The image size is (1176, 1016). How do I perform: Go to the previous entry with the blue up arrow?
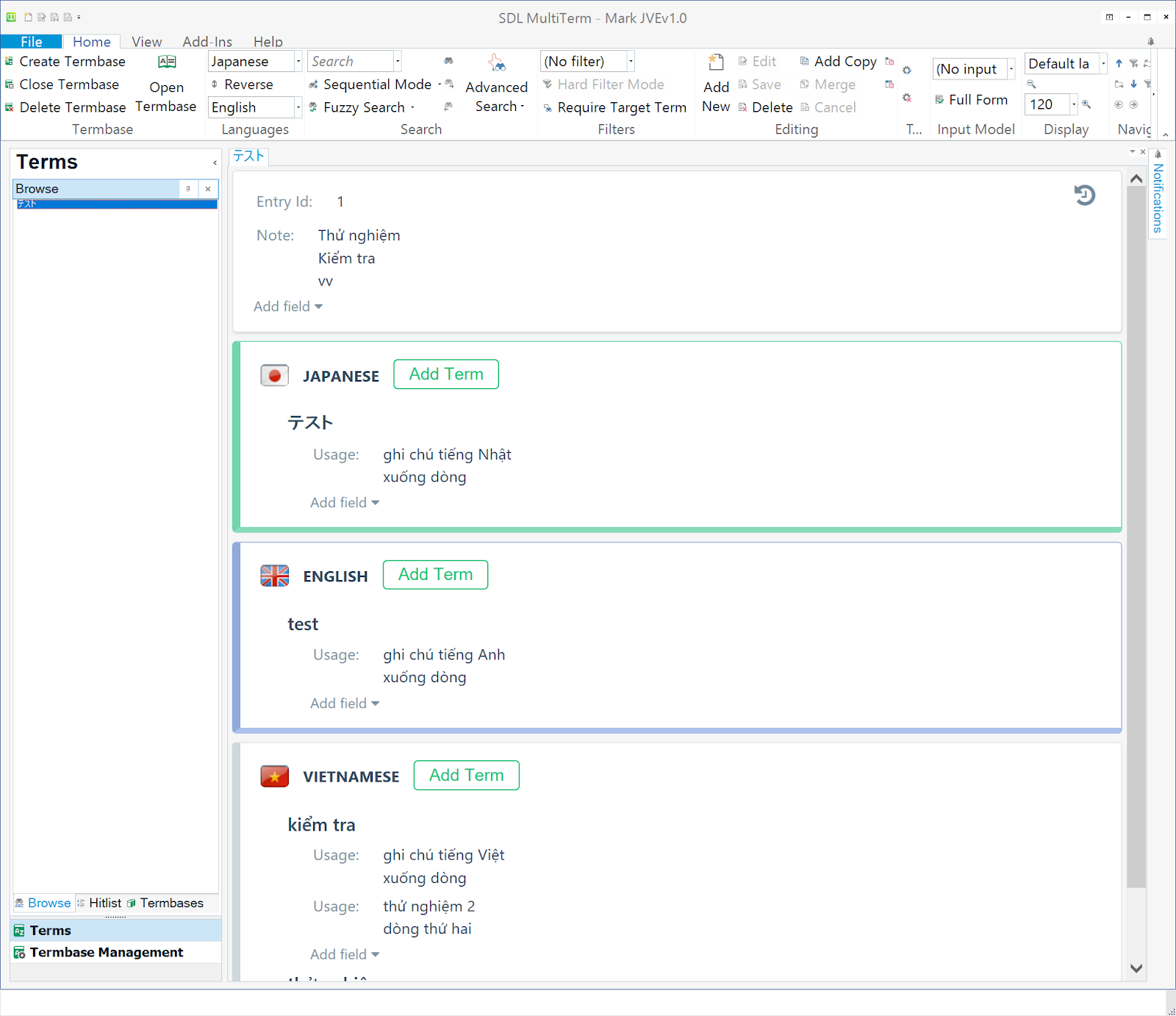pos(1119,63)
